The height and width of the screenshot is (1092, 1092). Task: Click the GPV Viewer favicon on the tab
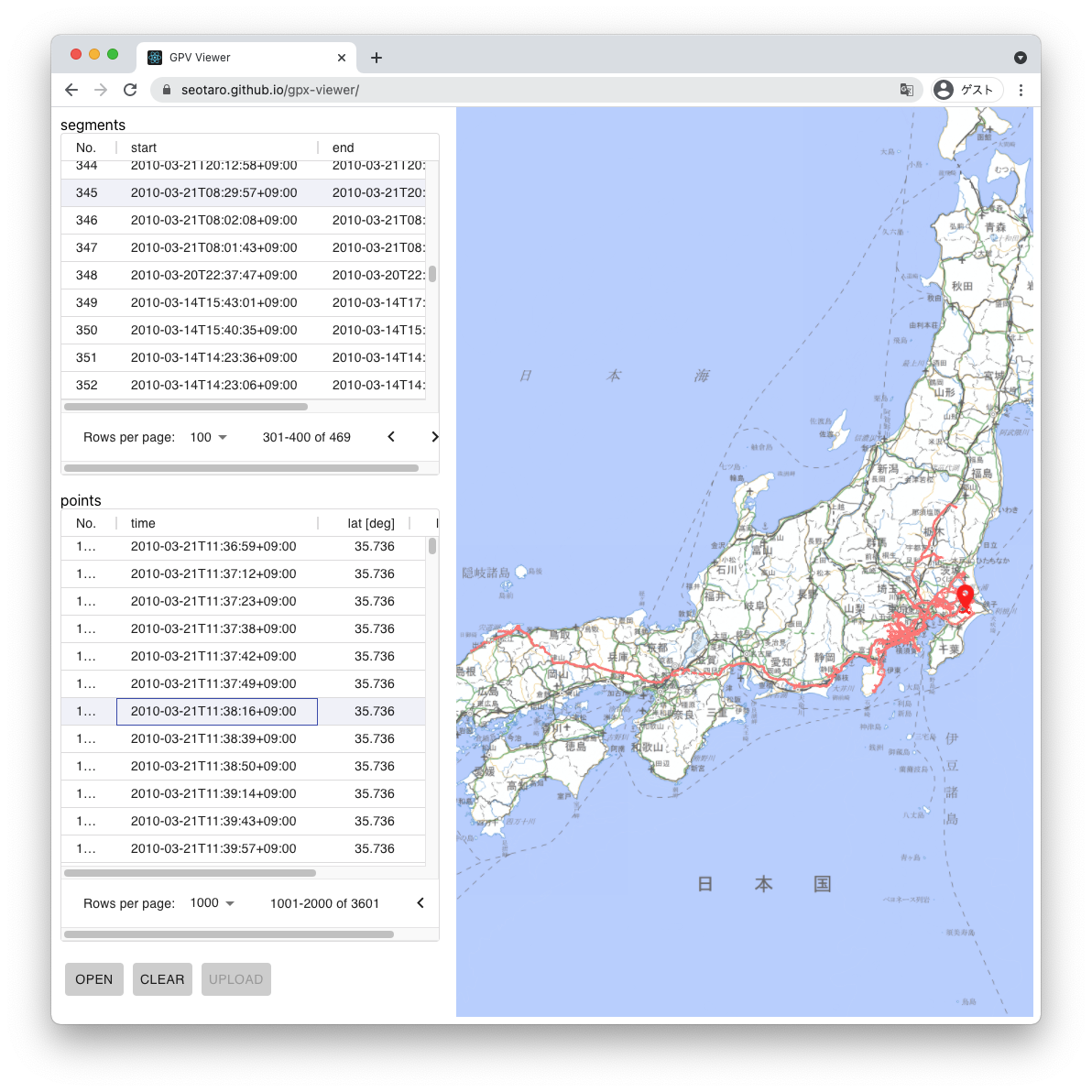154,57
